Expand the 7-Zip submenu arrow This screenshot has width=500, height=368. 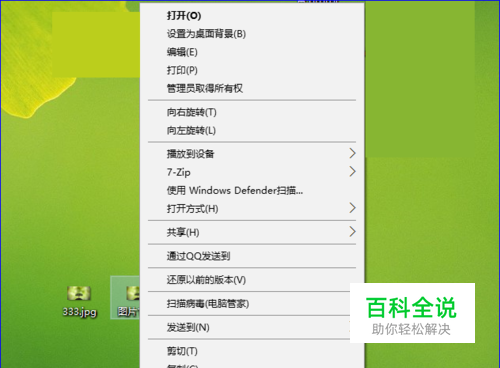352,172
